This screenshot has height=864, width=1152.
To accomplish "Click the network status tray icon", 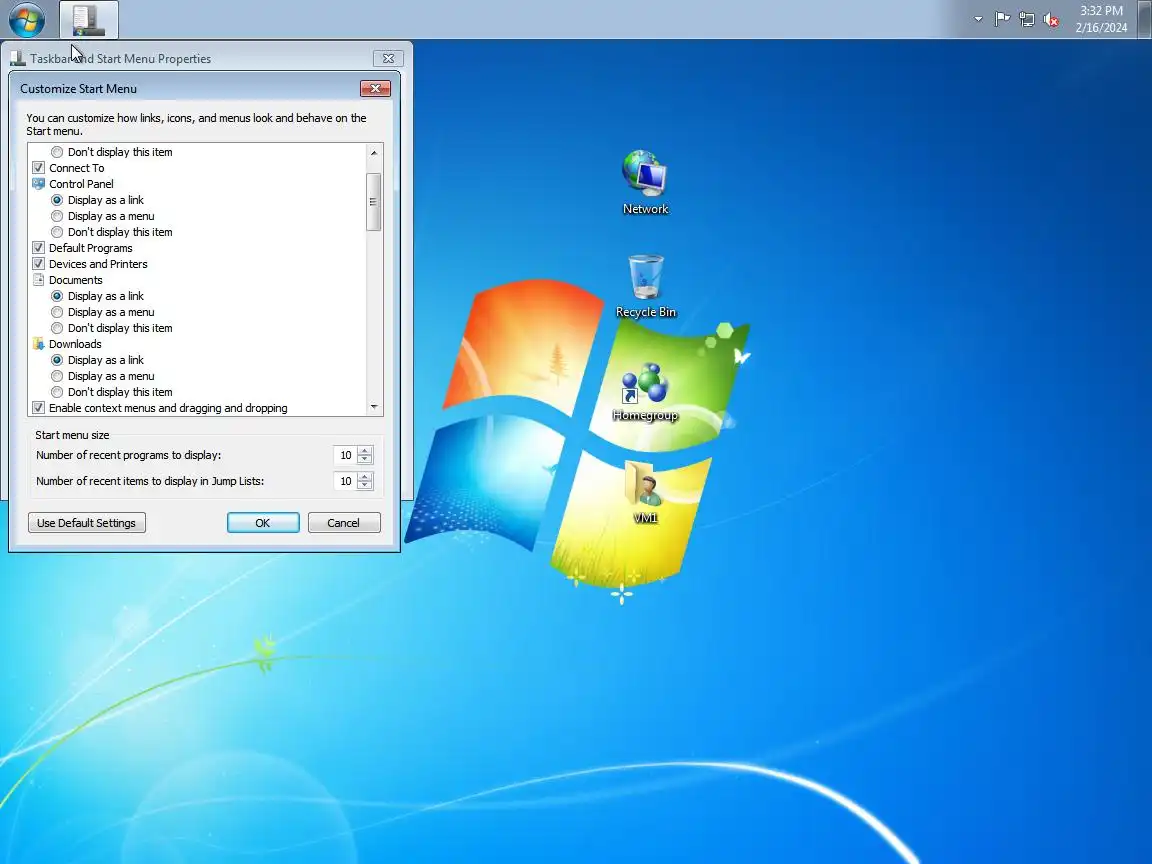I will [x=1026, y=20].
